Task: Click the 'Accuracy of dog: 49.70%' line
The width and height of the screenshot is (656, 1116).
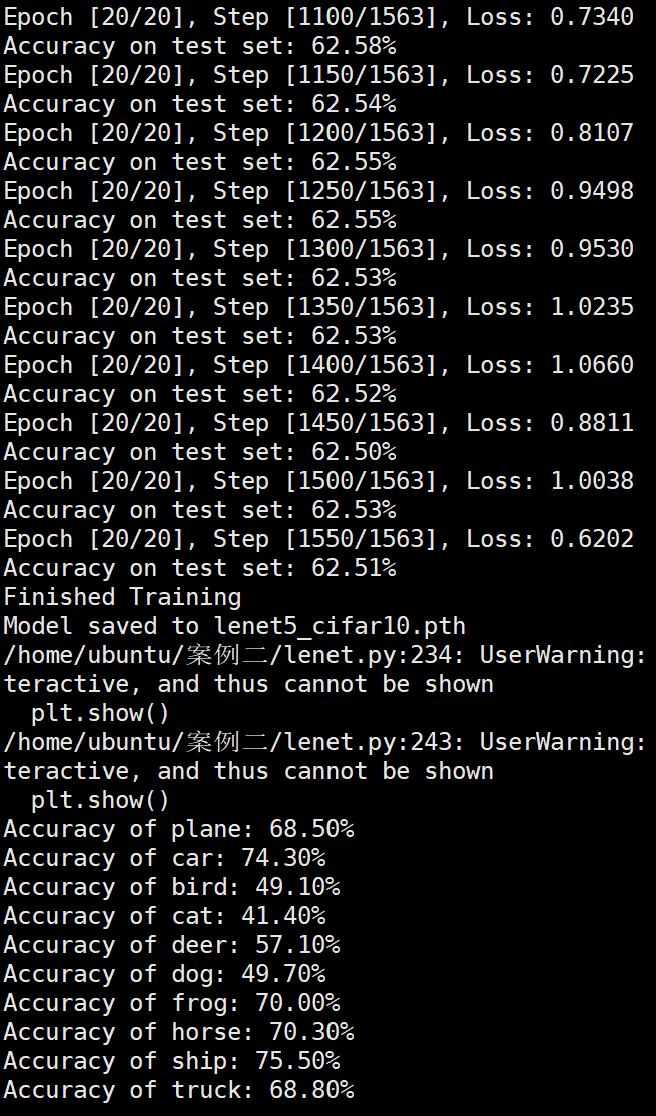Action: point(164,974)
